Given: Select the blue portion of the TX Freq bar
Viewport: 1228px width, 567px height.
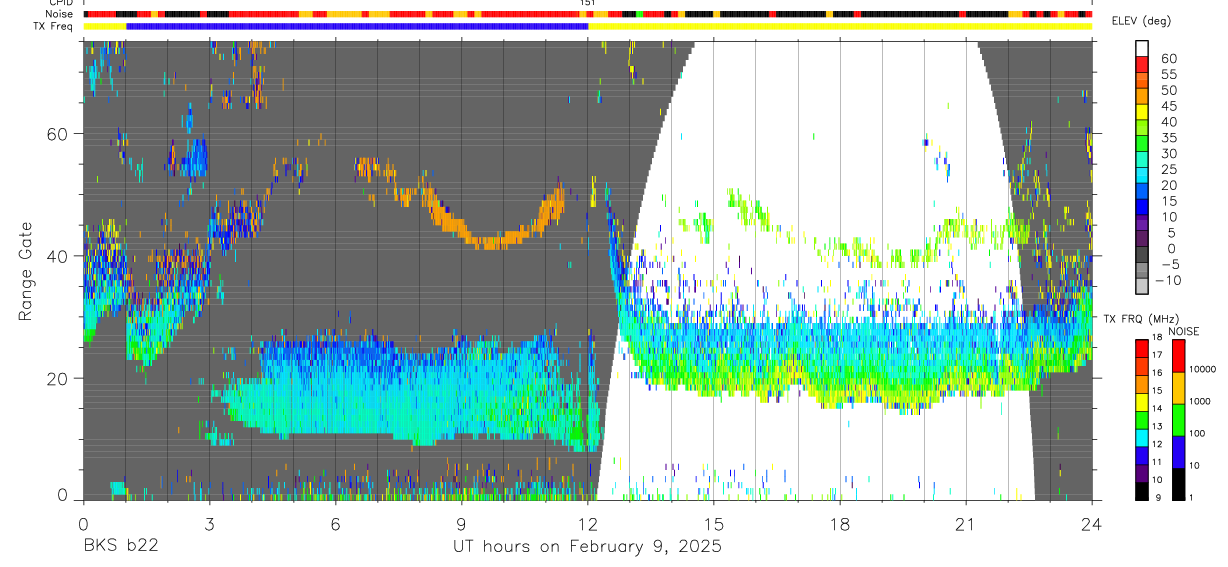Looking at the screenshot, I should coord(357,26).
